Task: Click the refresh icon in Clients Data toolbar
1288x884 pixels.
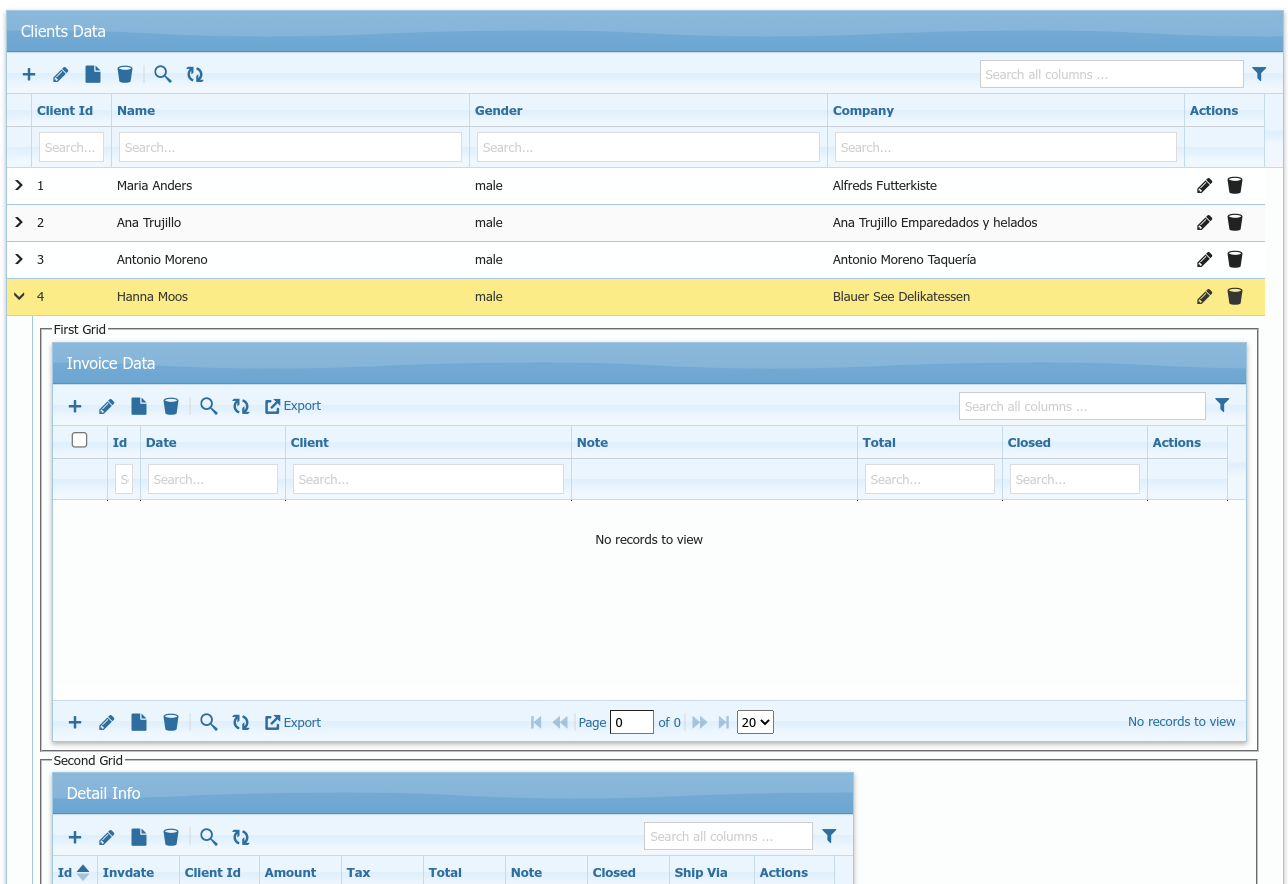Action: 195,74
